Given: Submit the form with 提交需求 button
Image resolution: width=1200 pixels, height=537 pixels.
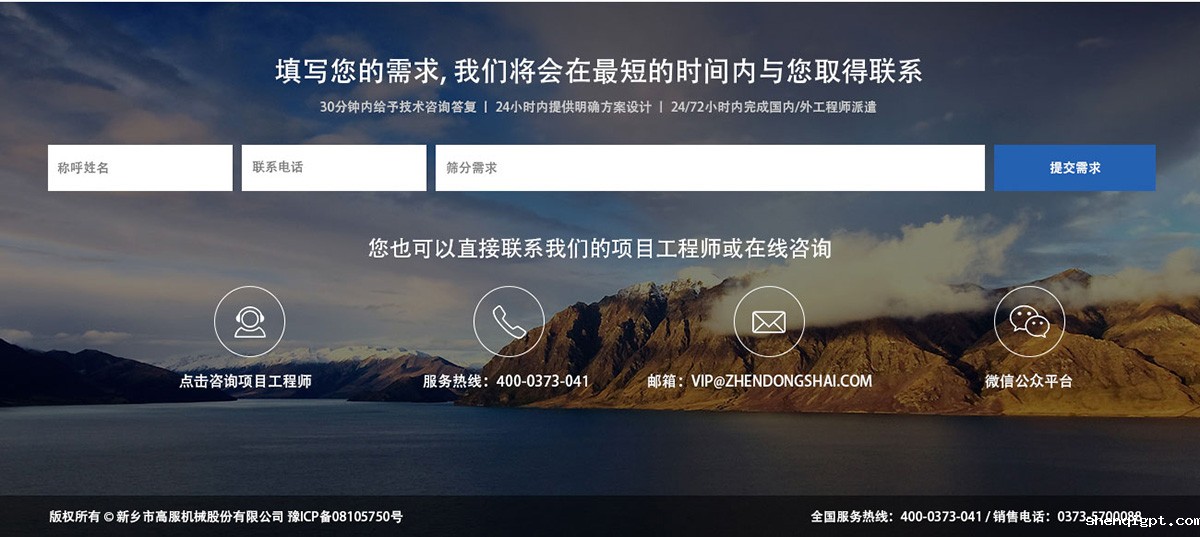Looking at the screenshot, I should pos(1075,168).
